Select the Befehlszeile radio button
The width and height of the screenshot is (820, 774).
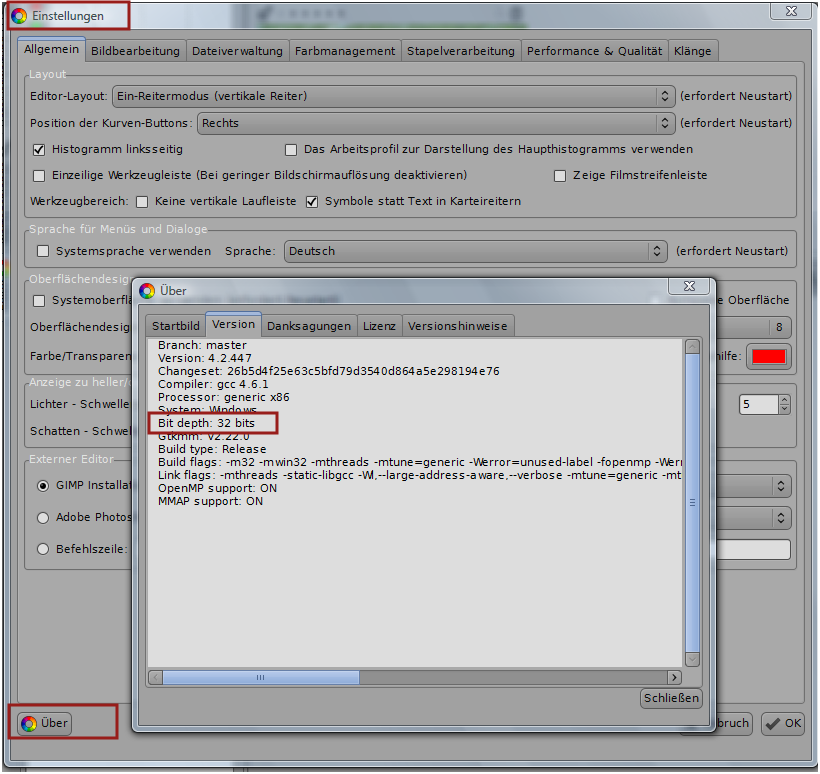(43, 549)
